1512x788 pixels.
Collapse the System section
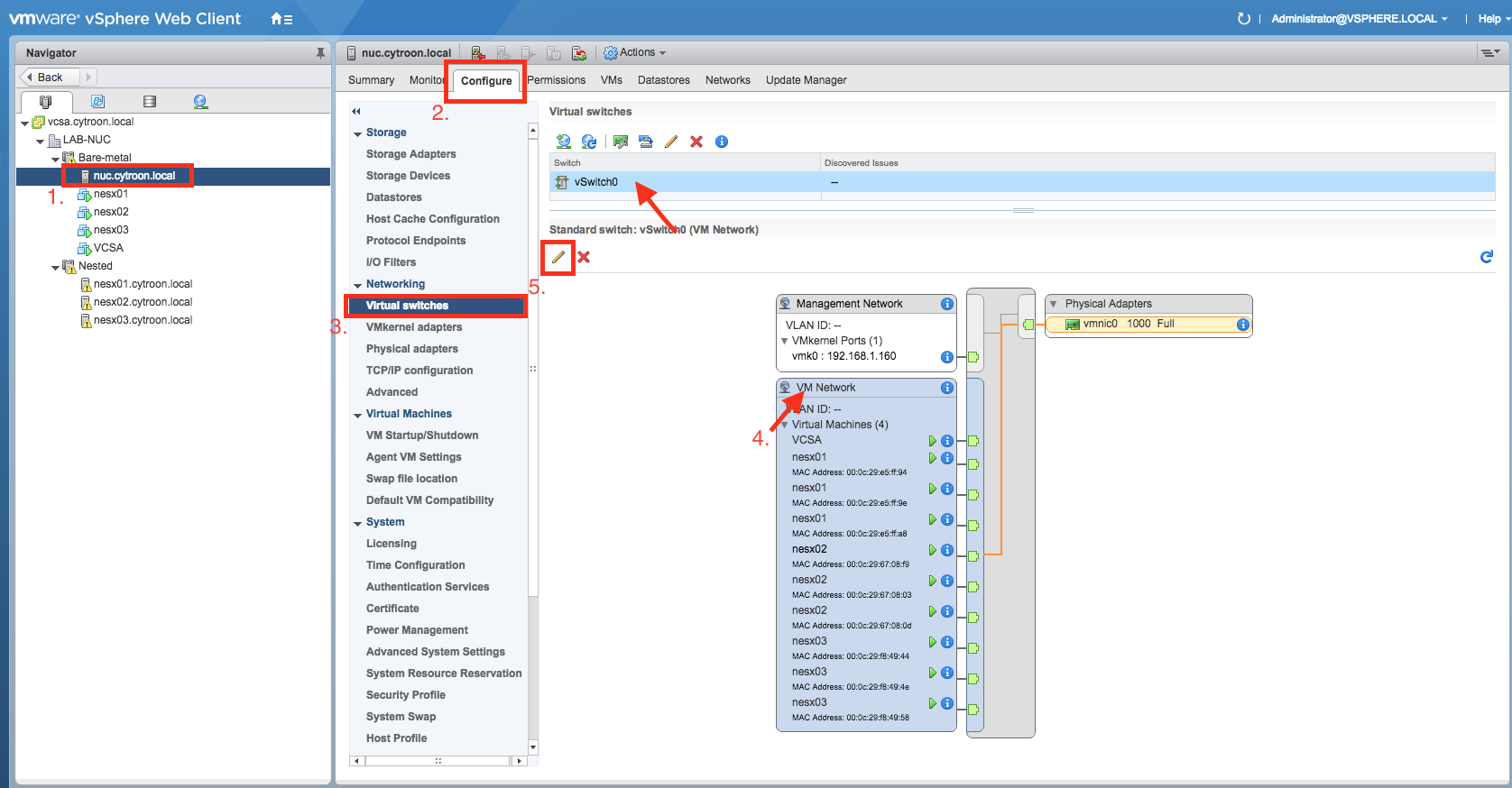[x=358, y=523]
